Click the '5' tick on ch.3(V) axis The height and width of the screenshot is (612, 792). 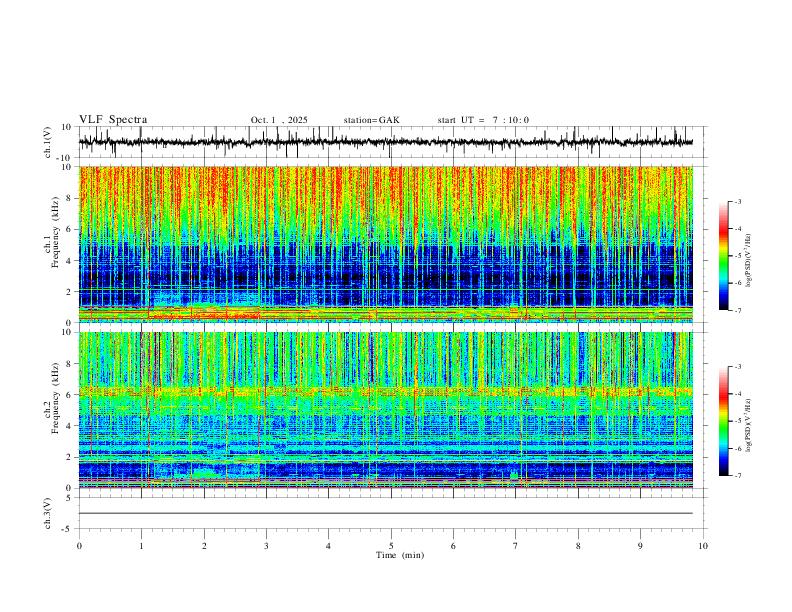(x=70, y=497)
